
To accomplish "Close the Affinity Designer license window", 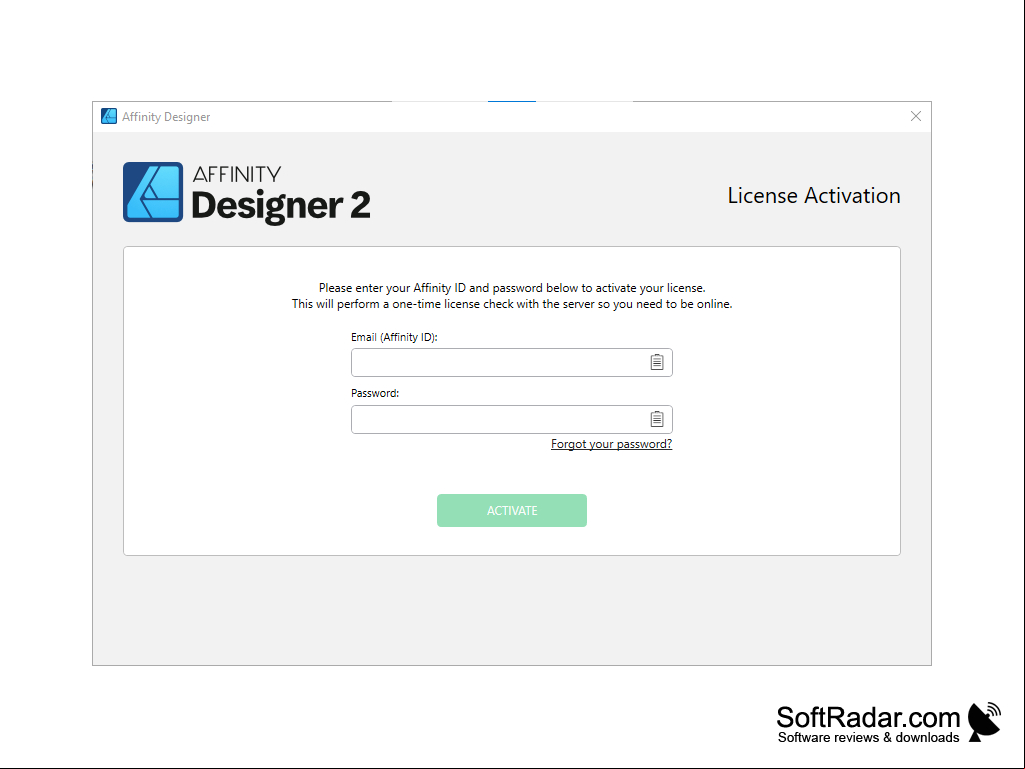I will (916, 116).
